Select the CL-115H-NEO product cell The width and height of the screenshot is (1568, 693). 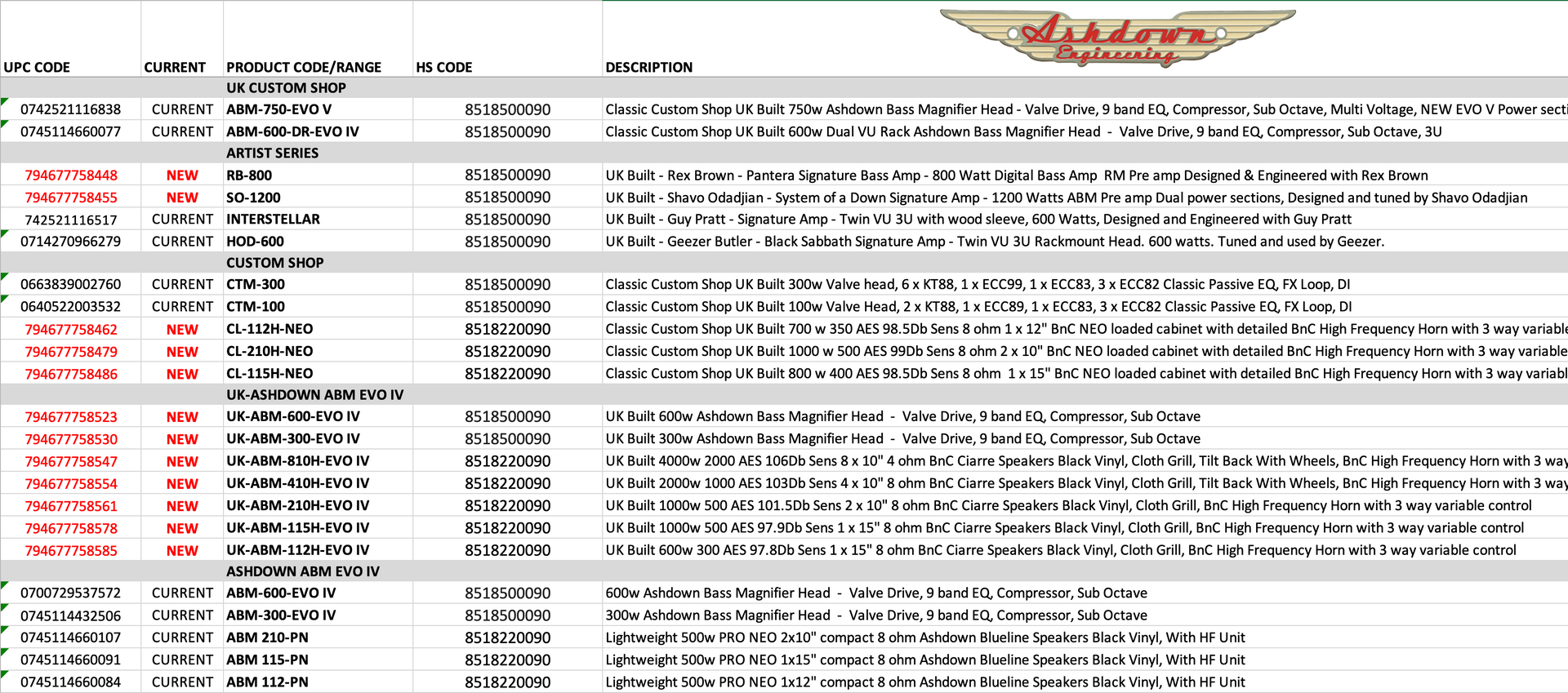[269, 373]
